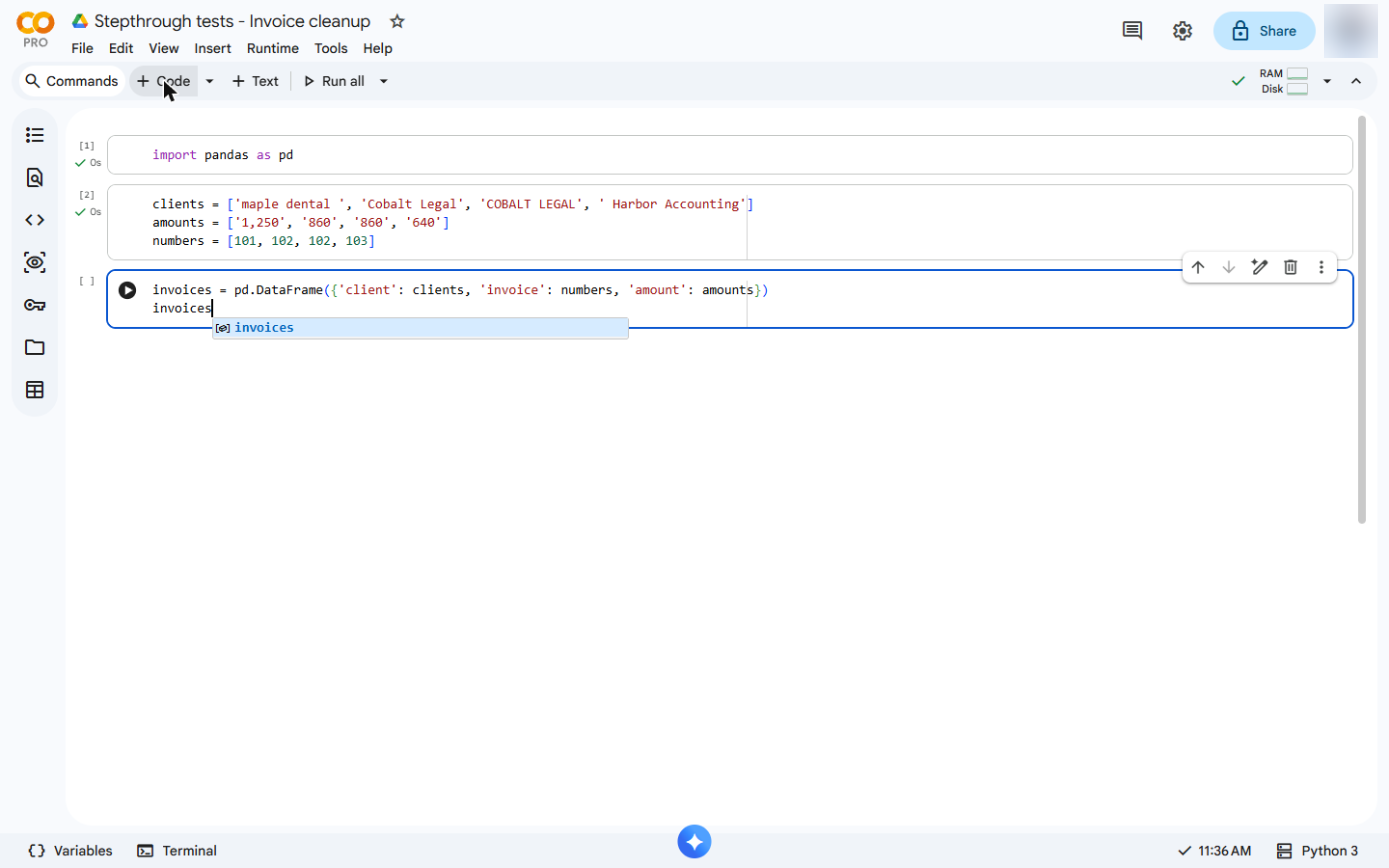Open the Tools menu
Image resolution: width=1389 pixels, height=868 pixels.
coord(331,48)
